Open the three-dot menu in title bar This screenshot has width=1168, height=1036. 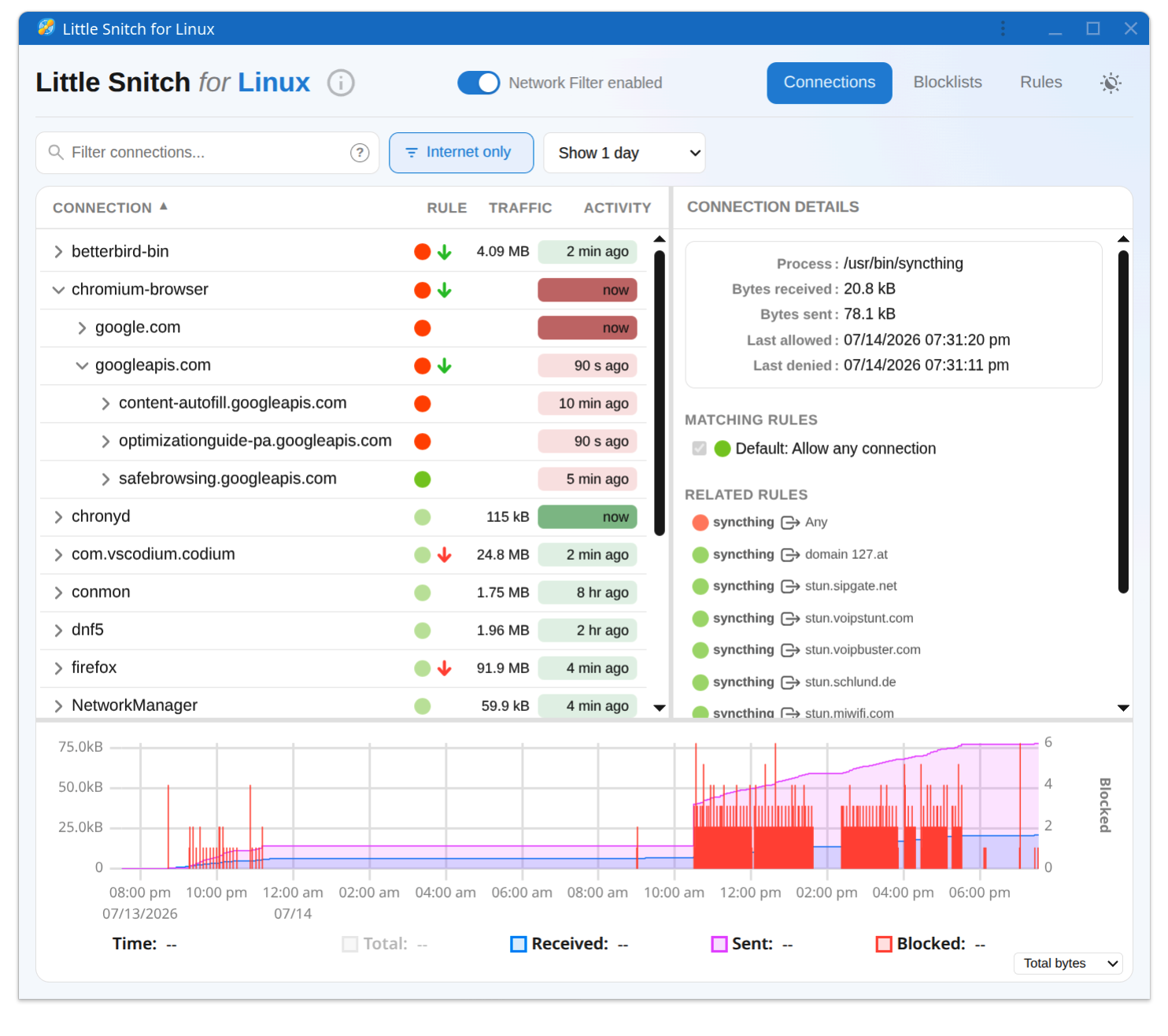point(1002,28)
